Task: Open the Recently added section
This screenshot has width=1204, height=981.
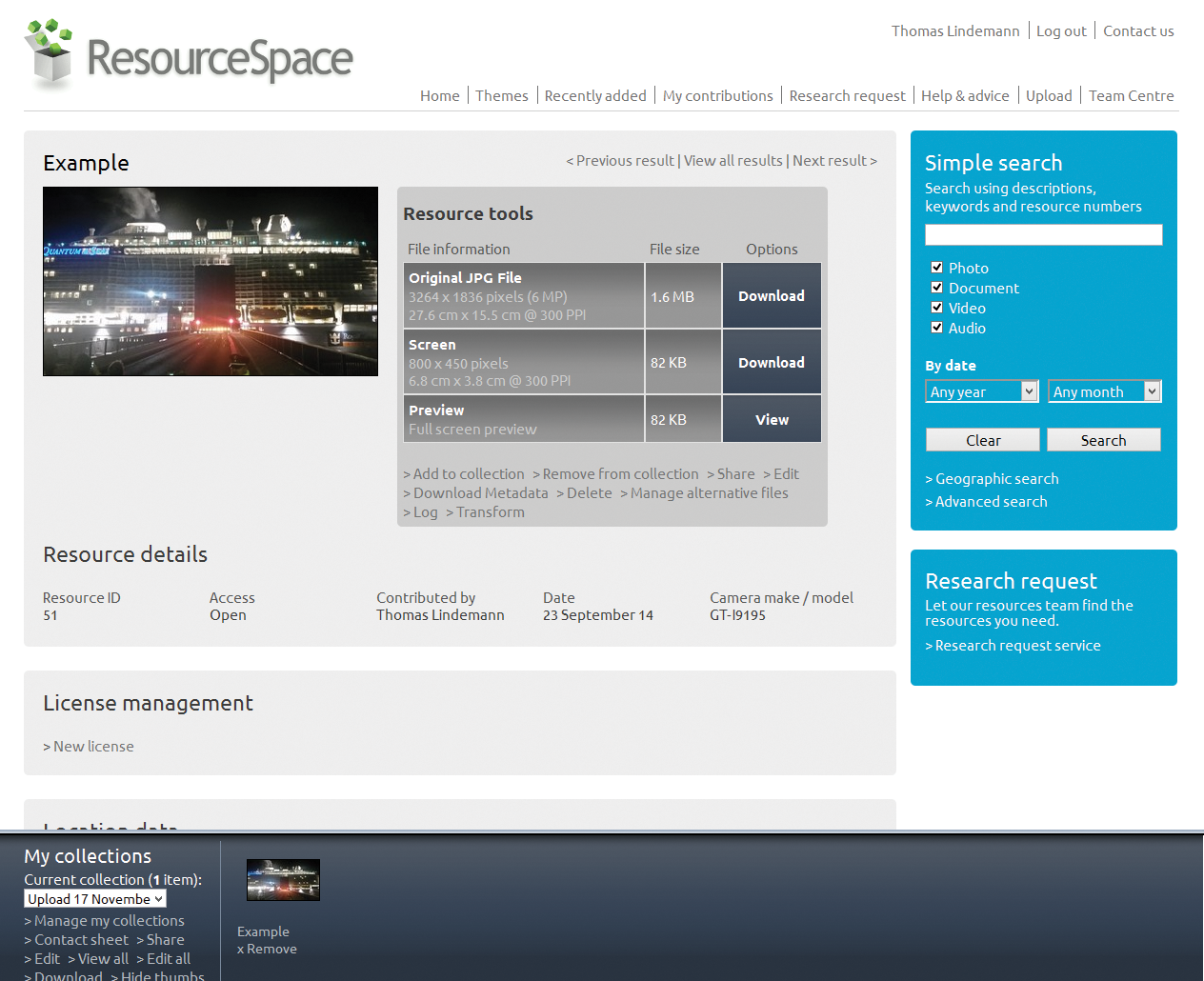Action: 595,95
